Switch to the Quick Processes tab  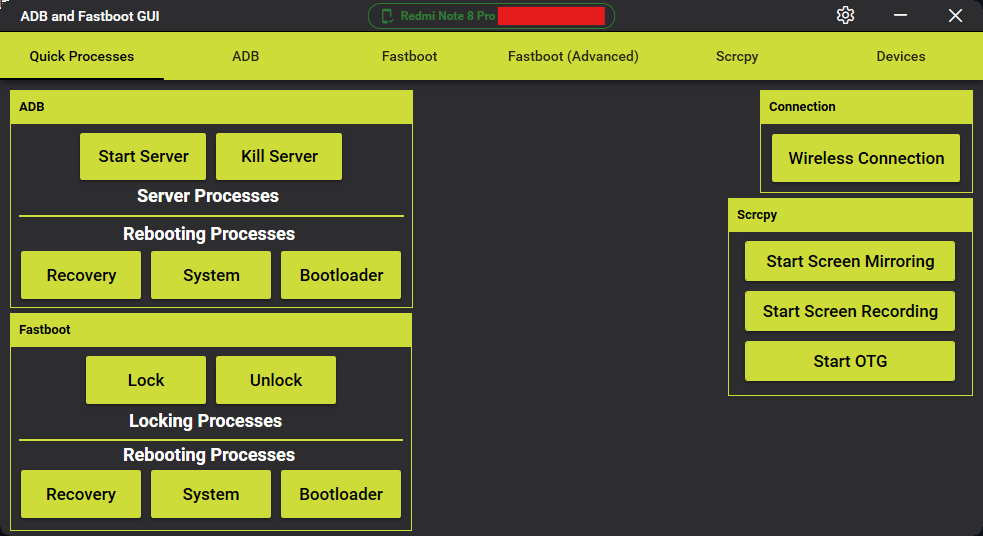(81, 56)
